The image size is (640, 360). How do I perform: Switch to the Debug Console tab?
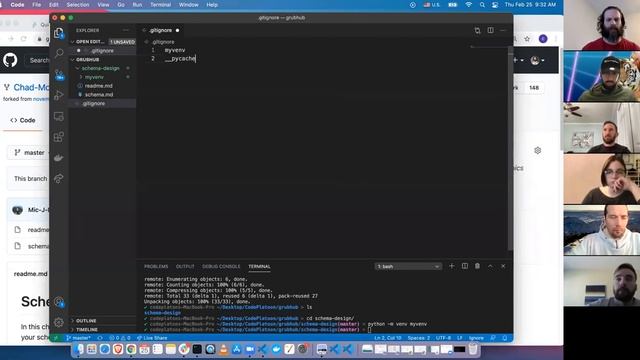coord(221,267)
